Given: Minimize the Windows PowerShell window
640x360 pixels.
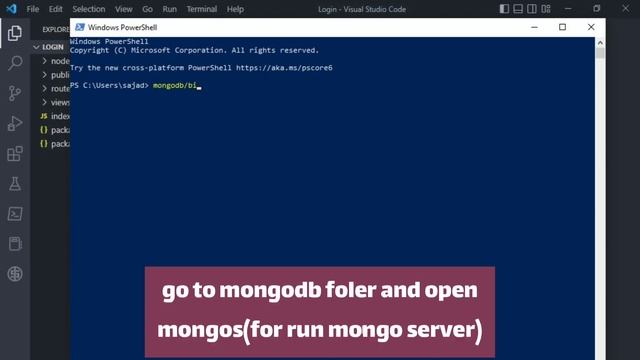Looking at the screenshot, I should [534, 27].
